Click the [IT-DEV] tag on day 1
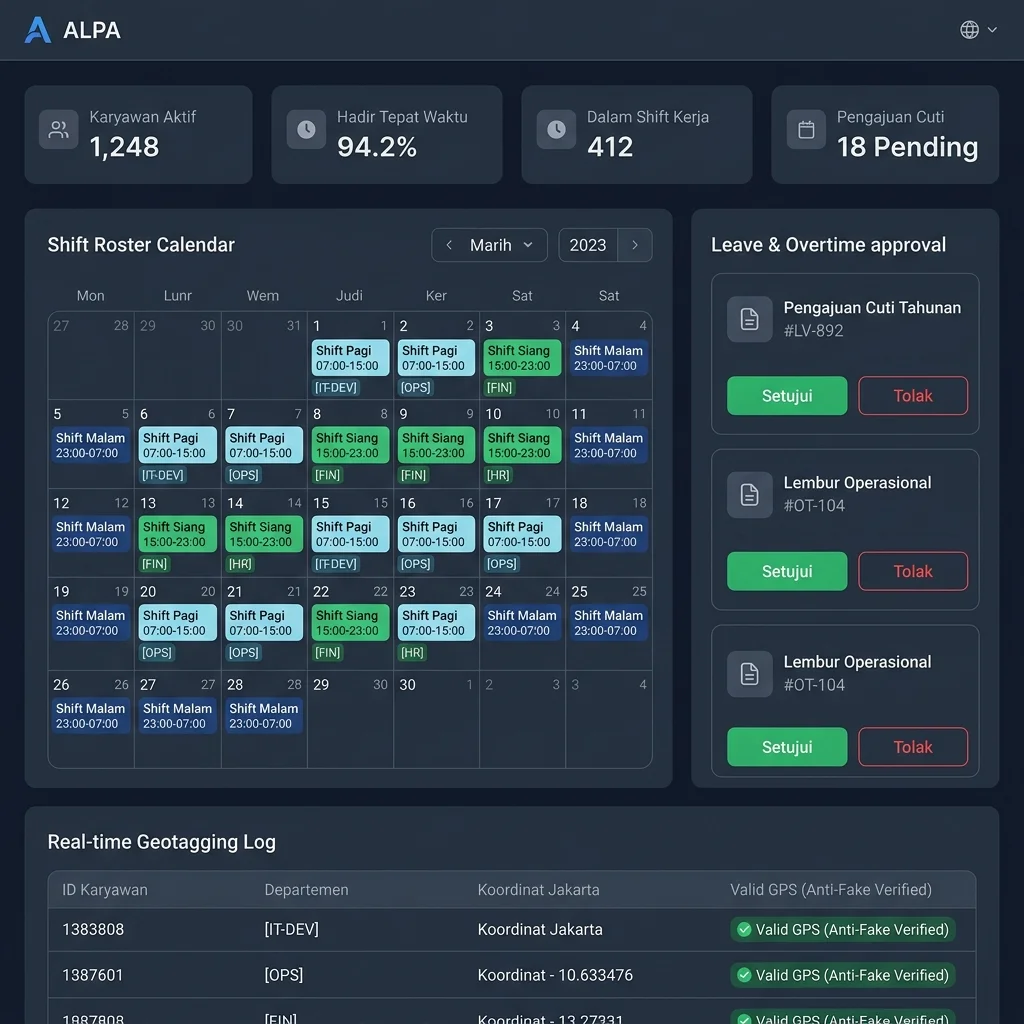Image resolution: width=1024 pixels, height=1024 pixels. (336, 388)
